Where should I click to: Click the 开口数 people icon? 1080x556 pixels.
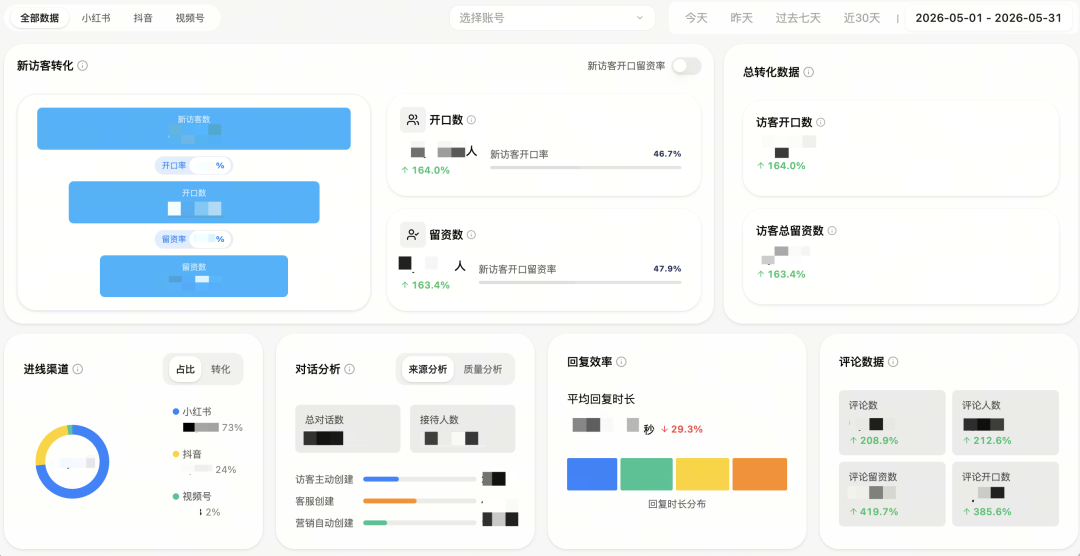(413, 120)
